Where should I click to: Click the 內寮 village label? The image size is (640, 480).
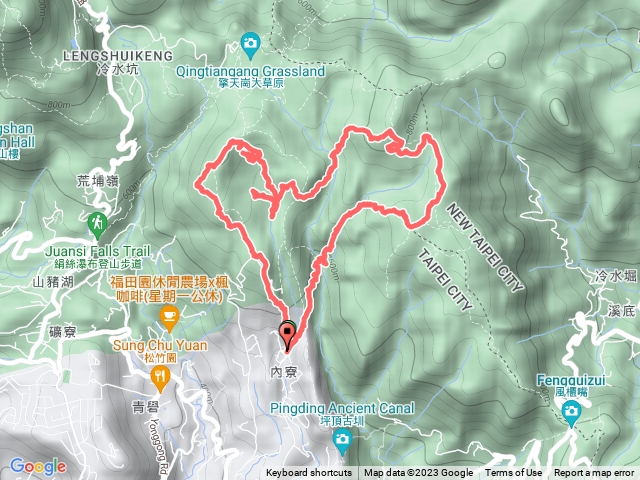pyautogui.click(x=284, y=372)
